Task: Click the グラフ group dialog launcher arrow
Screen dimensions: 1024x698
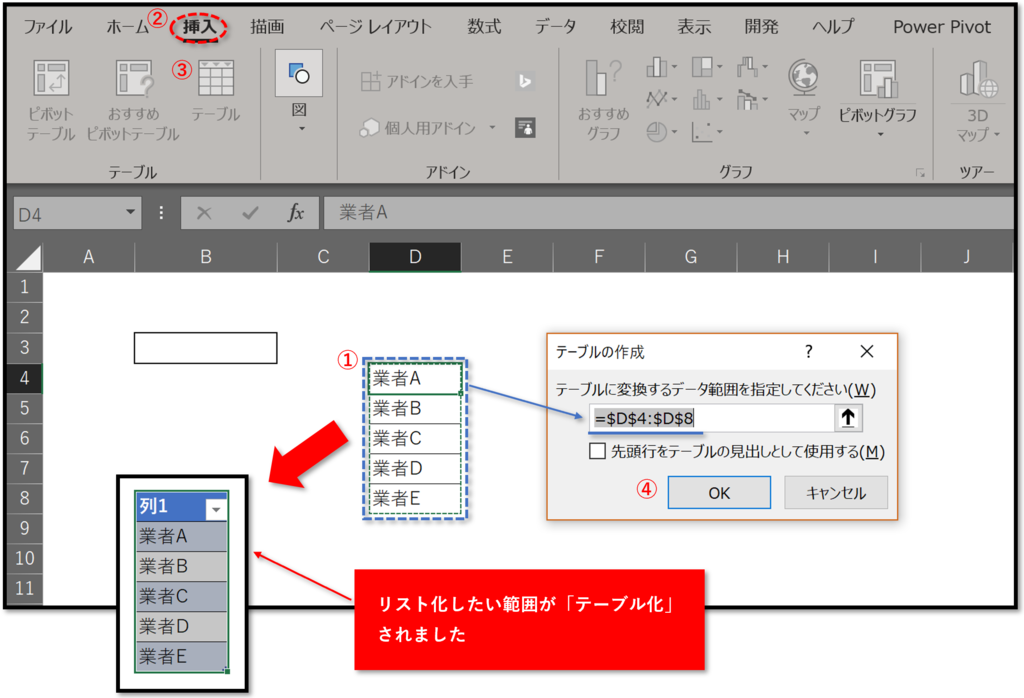Action: coord(919,171)
